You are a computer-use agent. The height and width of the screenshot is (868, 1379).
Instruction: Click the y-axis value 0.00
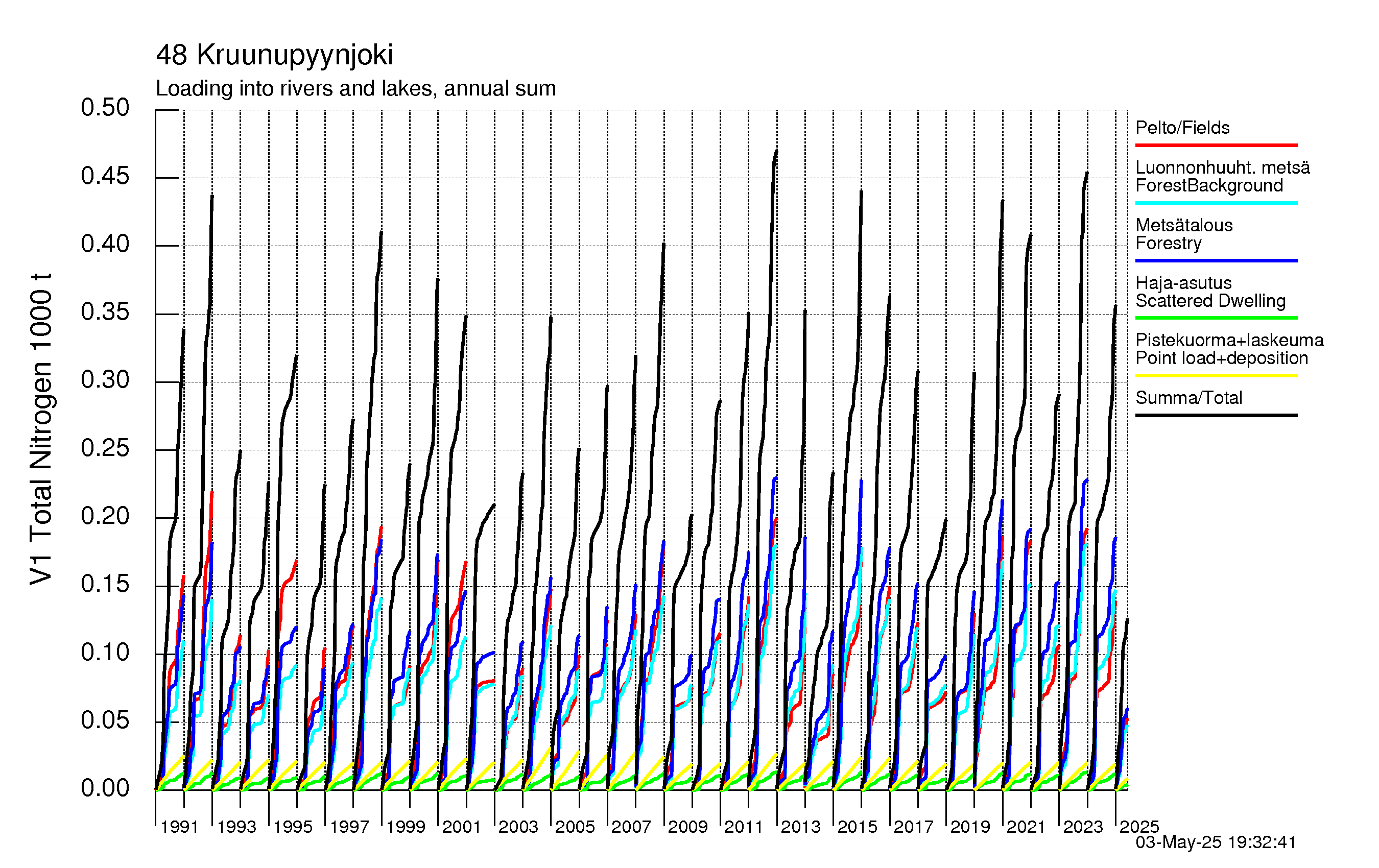click(105, 789)
